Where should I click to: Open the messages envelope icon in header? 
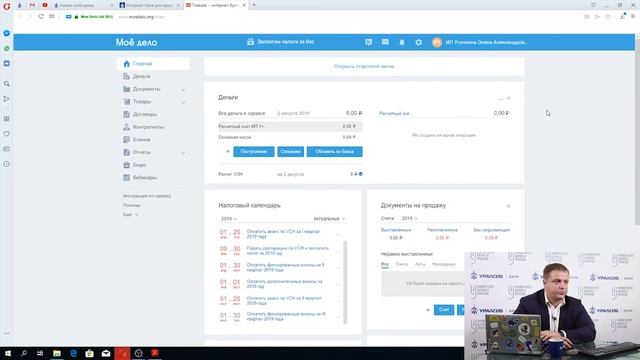coord(385,42)
